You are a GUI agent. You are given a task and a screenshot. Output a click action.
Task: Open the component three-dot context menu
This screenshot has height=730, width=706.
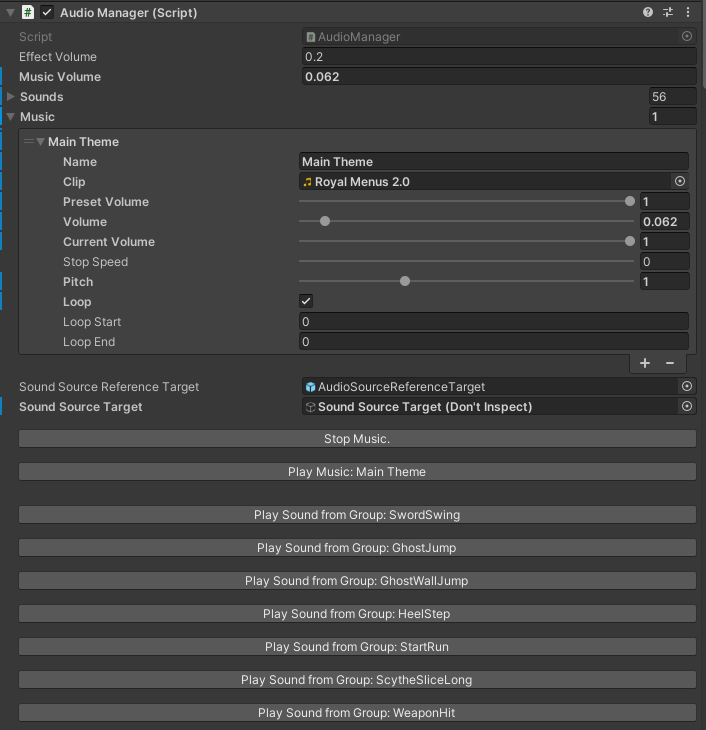688,12
